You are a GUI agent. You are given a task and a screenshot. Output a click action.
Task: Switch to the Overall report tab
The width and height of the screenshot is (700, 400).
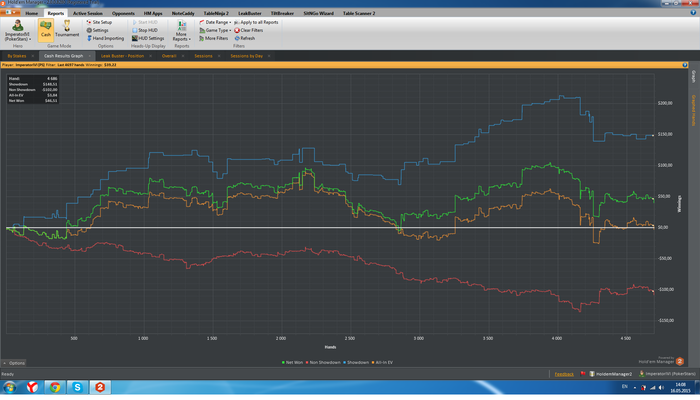pyautogui.click(x=169, y=56)
